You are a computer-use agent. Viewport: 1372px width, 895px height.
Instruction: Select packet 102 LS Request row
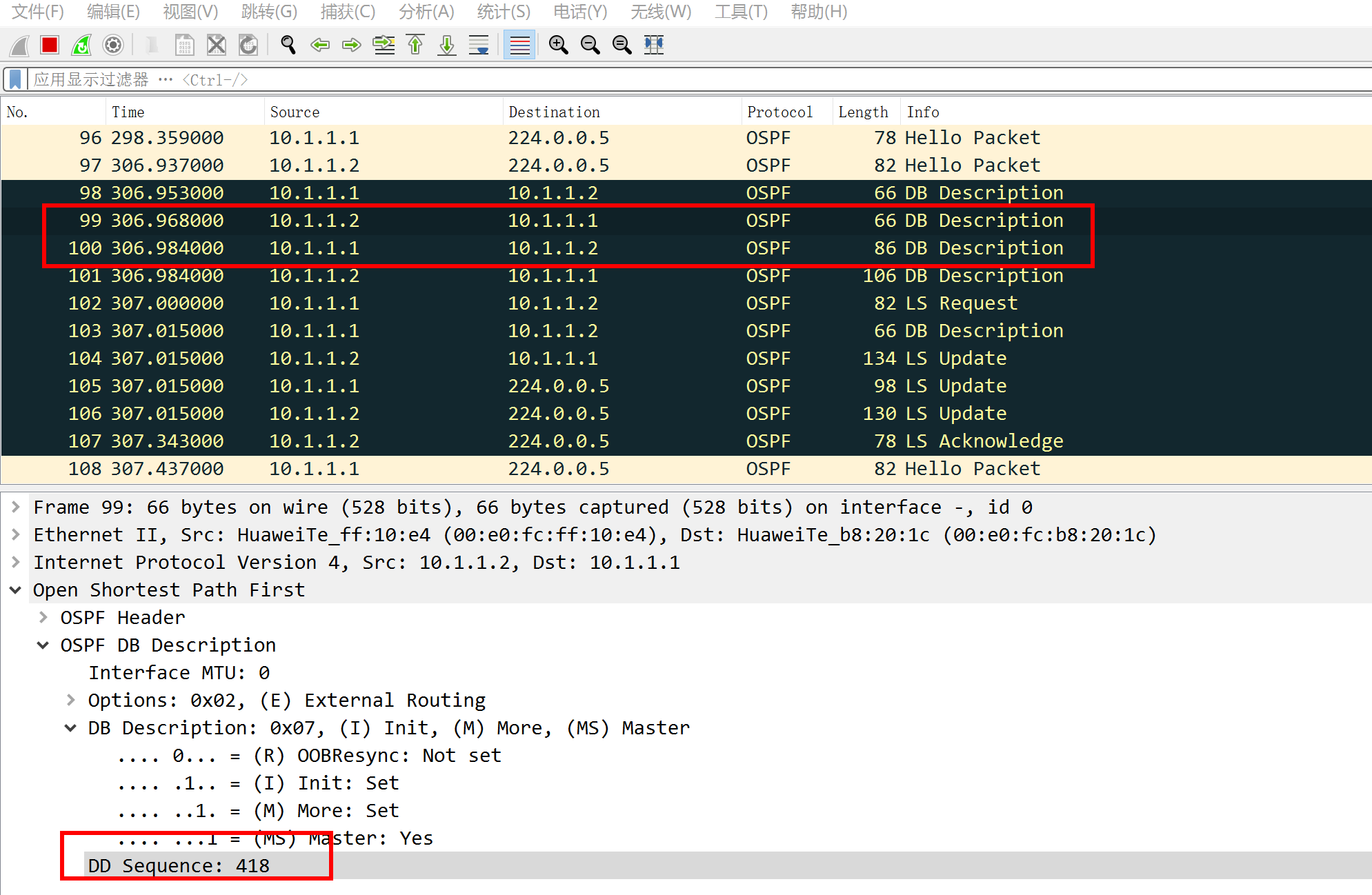click(552, 303)
